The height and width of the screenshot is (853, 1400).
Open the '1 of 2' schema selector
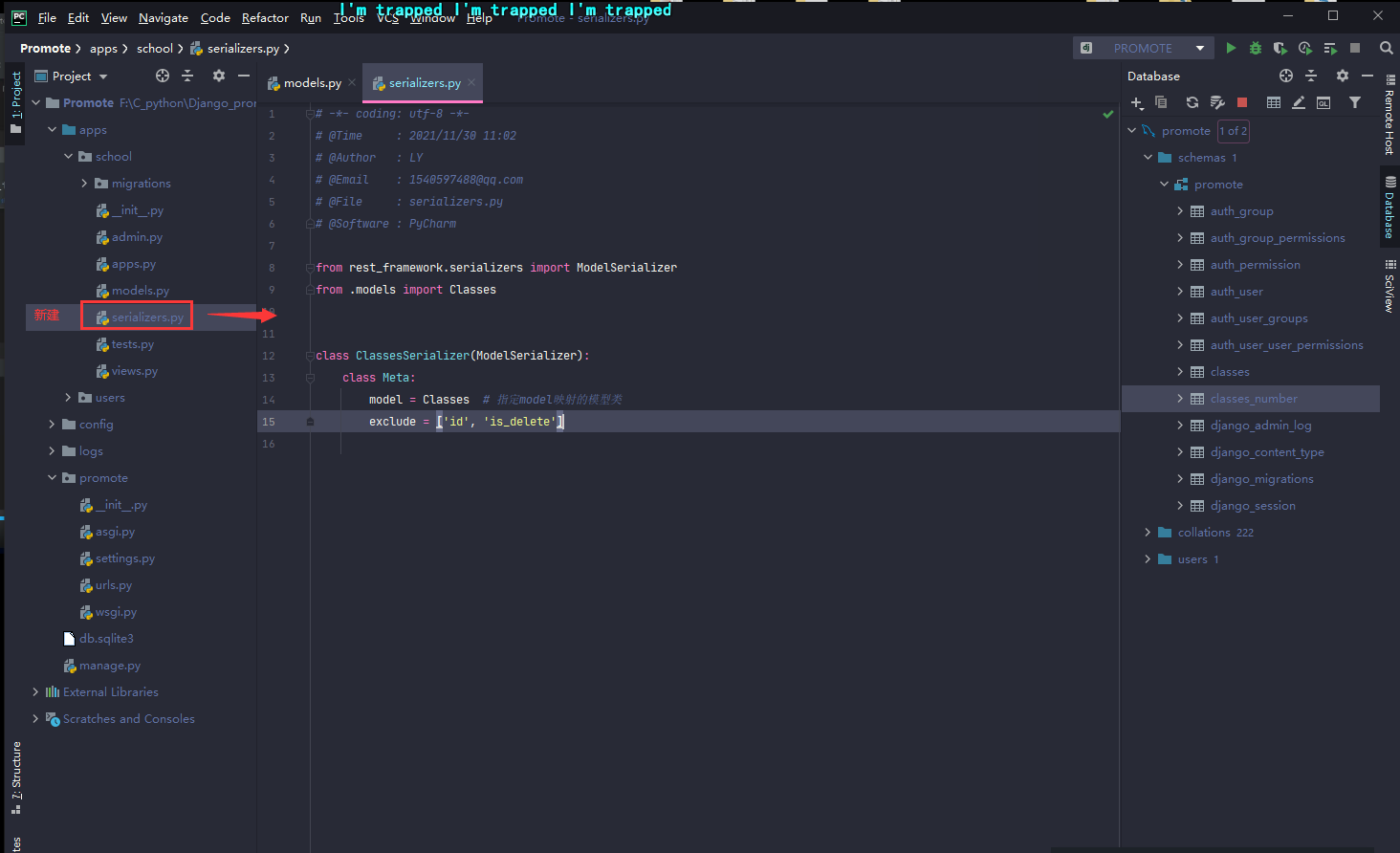coord(1233,131)
